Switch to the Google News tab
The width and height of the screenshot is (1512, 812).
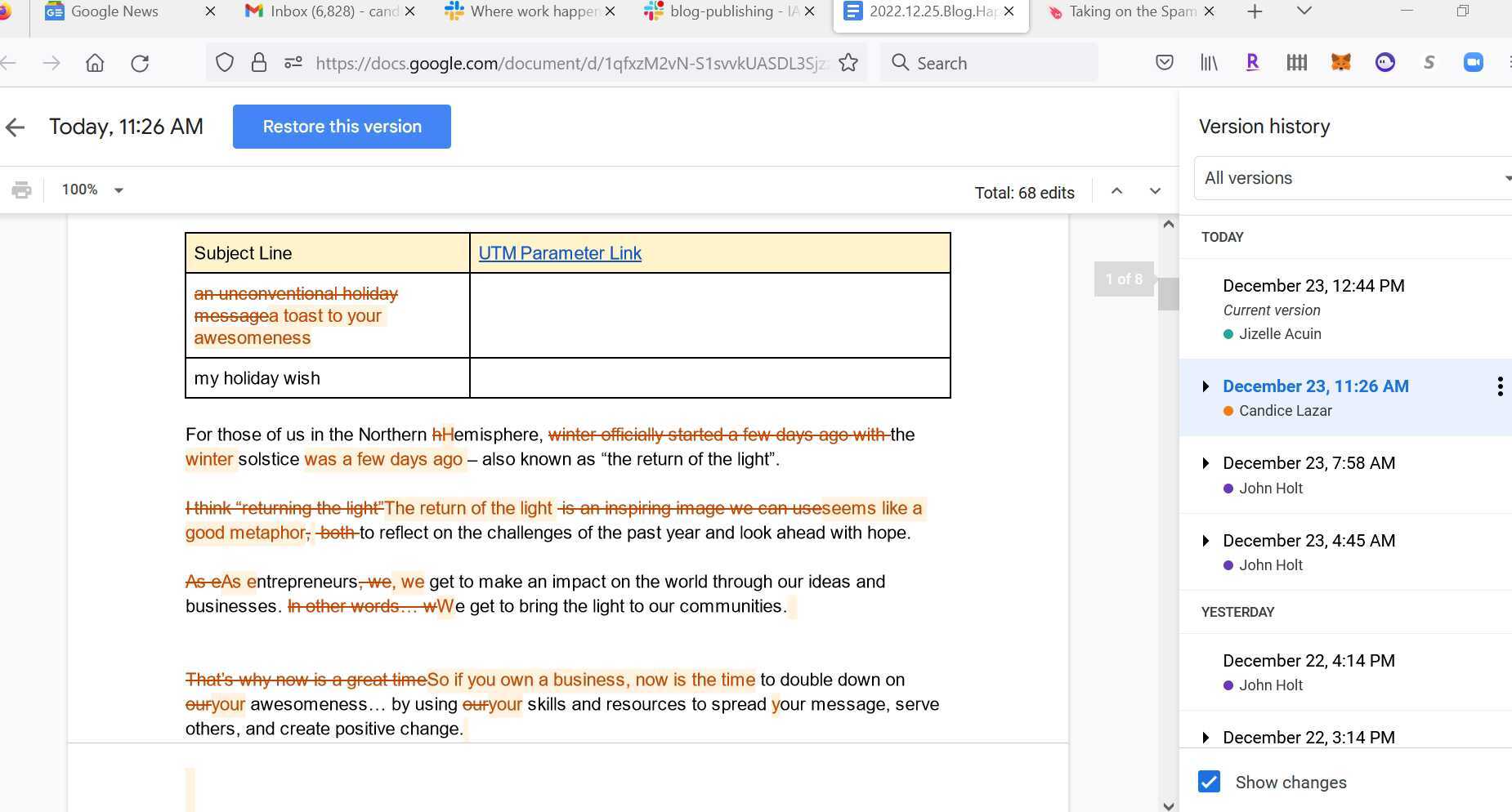tap(114, 11)
